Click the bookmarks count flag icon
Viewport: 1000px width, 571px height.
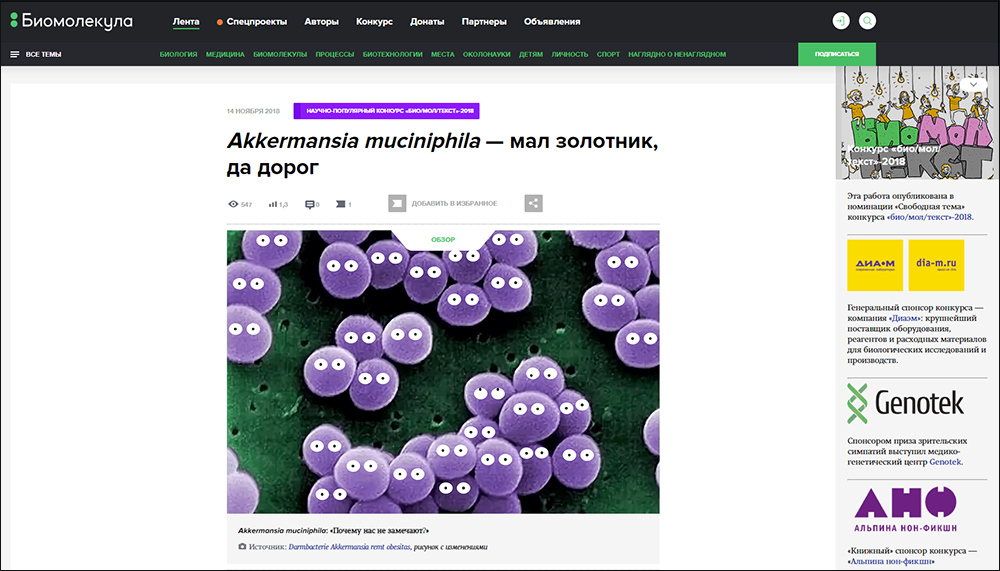pos(341,204)
